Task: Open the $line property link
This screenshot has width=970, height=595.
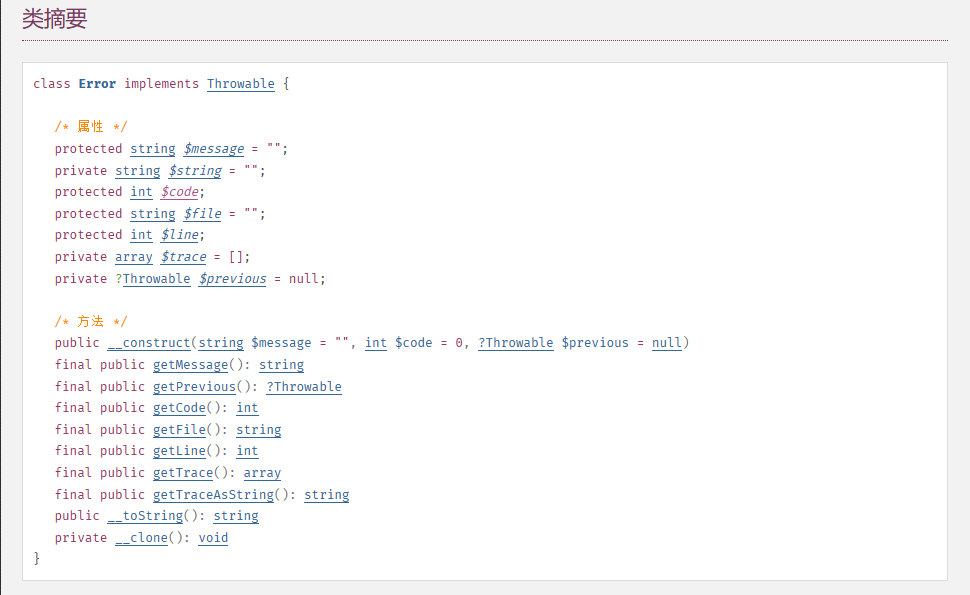Action: pos(180,235)
